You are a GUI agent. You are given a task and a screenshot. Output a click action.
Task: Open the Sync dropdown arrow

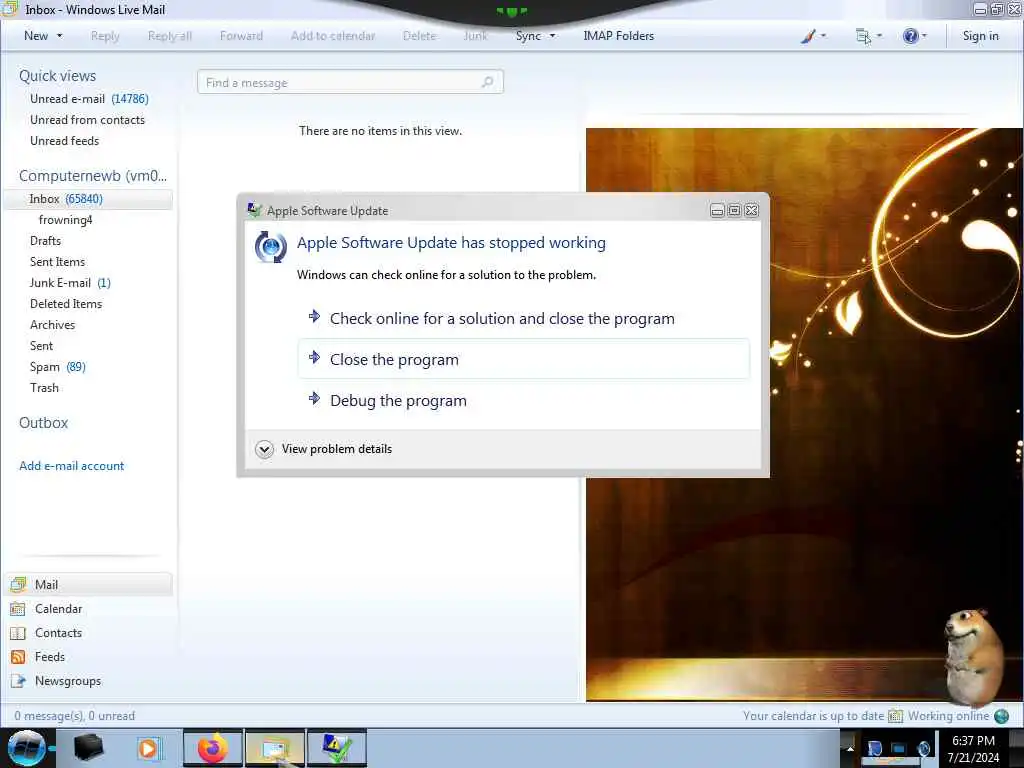click(x=552, y=36)
